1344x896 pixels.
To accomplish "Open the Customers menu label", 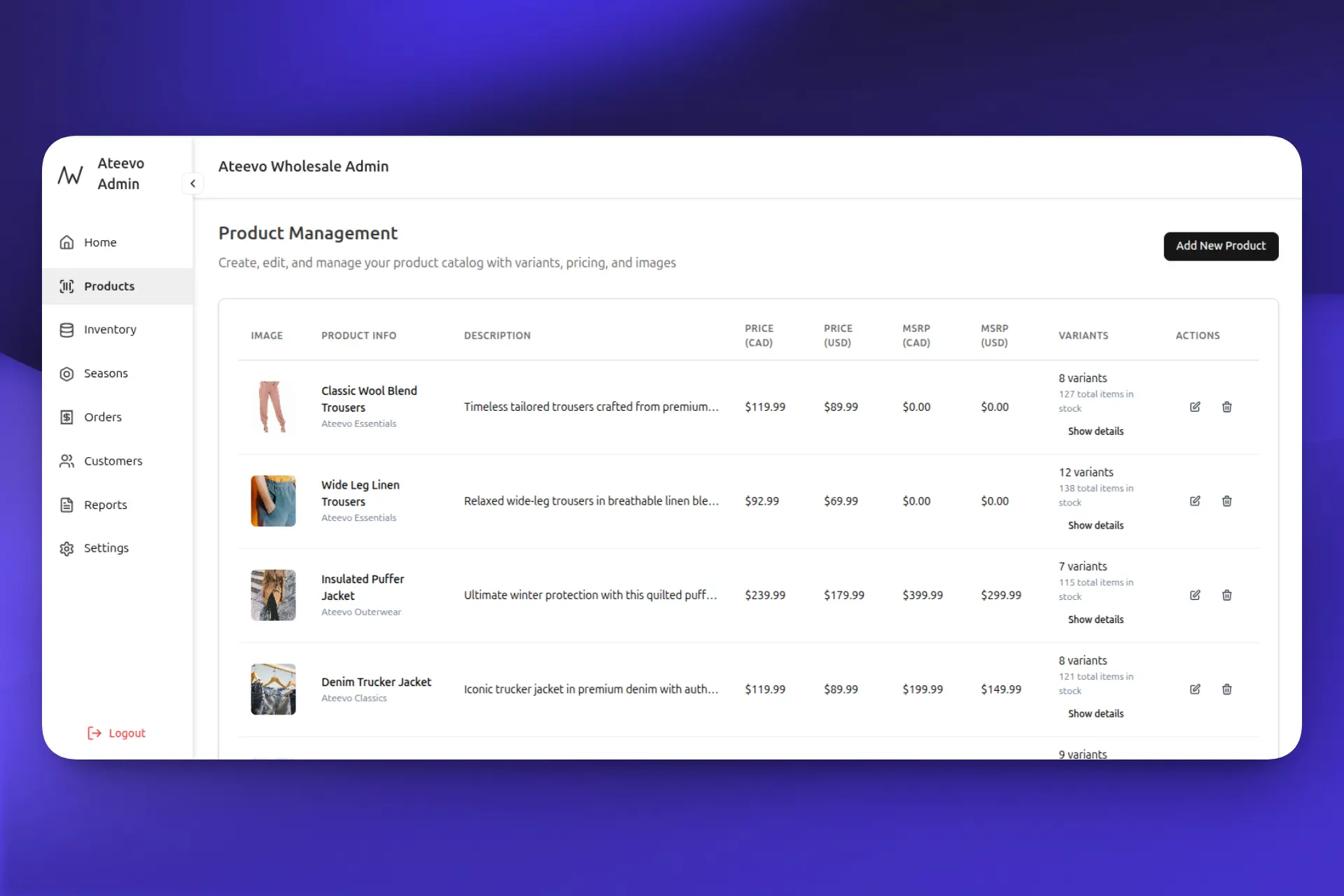I will [113, 461].
